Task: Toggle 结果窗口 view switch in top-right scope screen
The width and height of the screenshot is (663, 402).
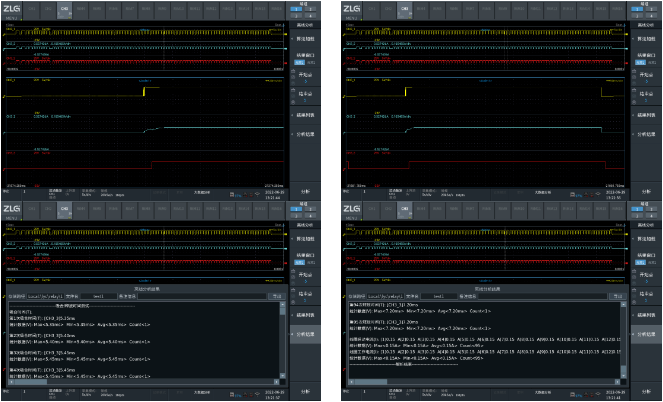Action: [645, 62]
